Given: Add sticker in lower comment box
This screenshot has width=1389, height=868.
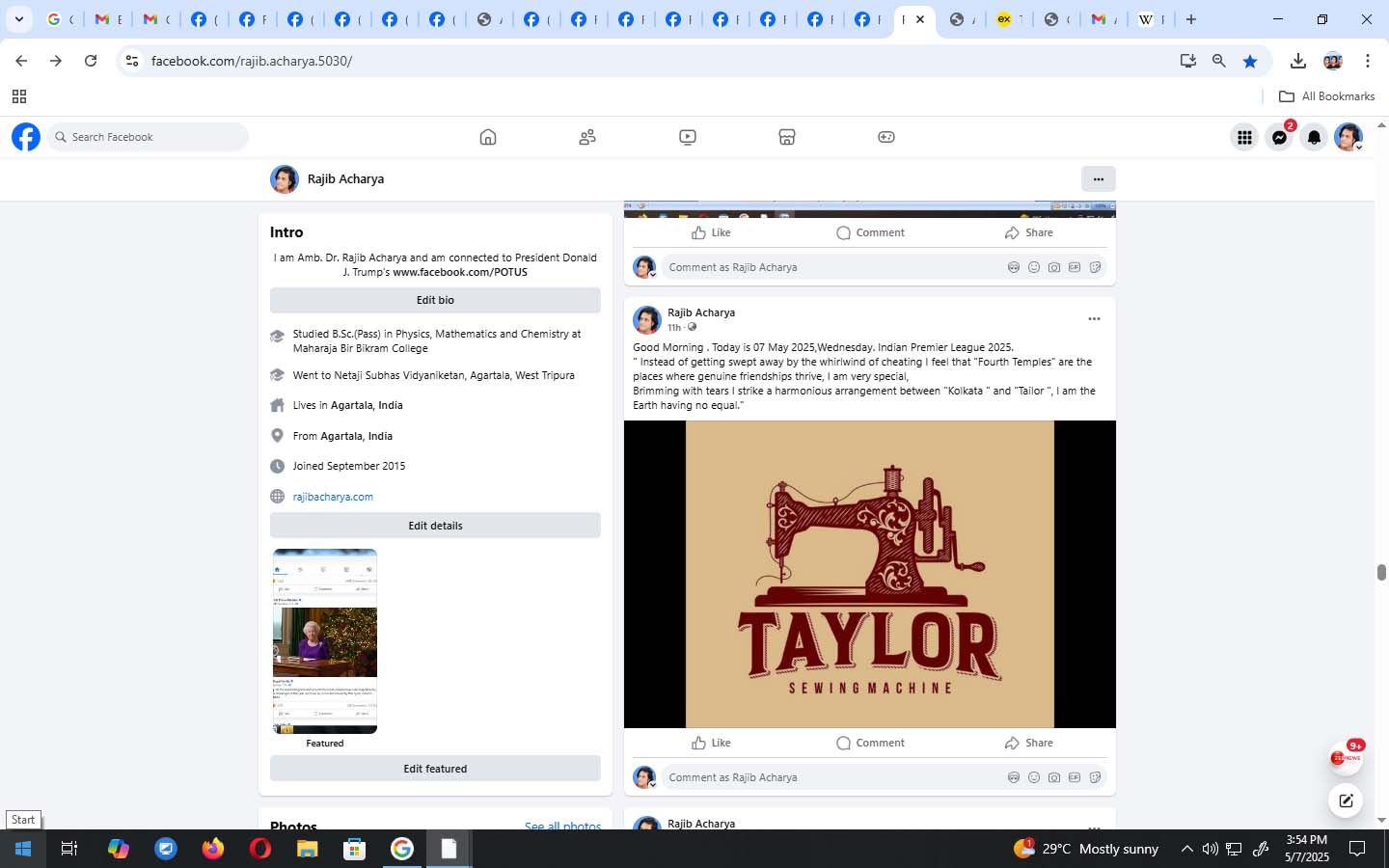Looking at the screenshot, I should (x=1095, y=777).
